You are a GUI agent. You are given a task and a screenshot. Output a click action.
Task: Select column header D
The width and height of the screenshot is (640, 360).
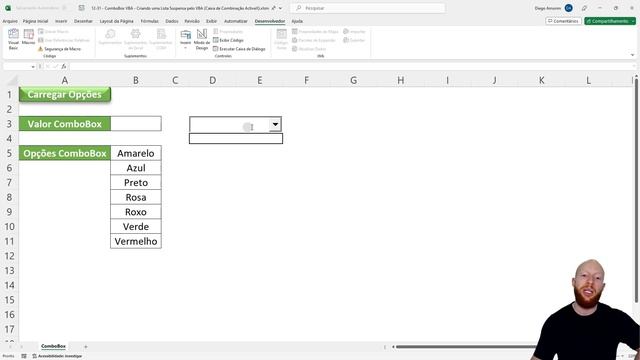click(x=213, y=80)
